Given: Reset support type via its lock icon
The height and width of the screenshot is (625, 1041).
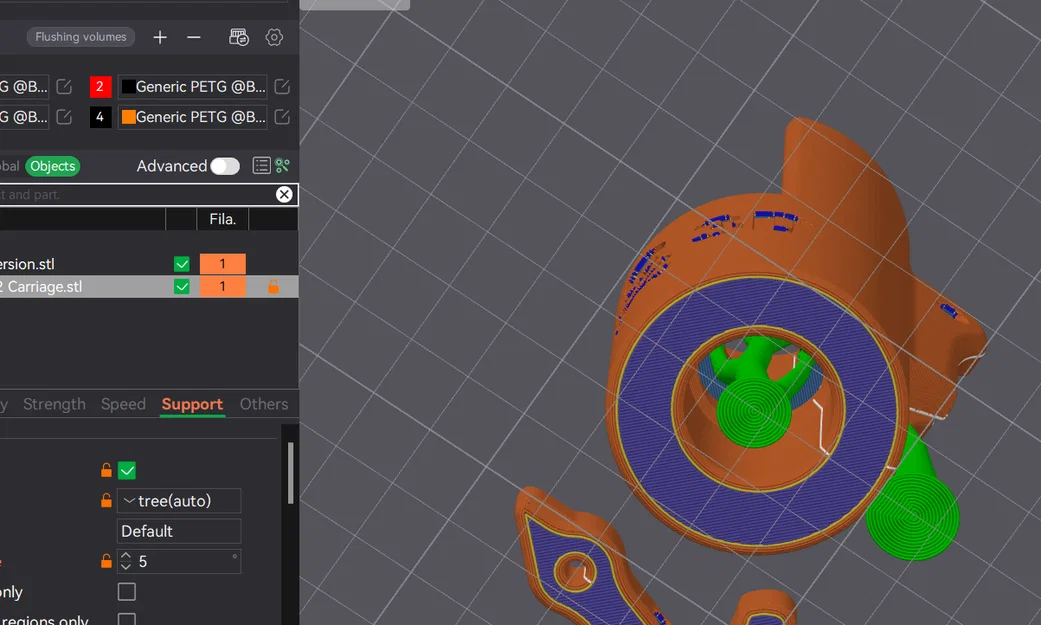Looking at the screenshot, I should point(106,500).
